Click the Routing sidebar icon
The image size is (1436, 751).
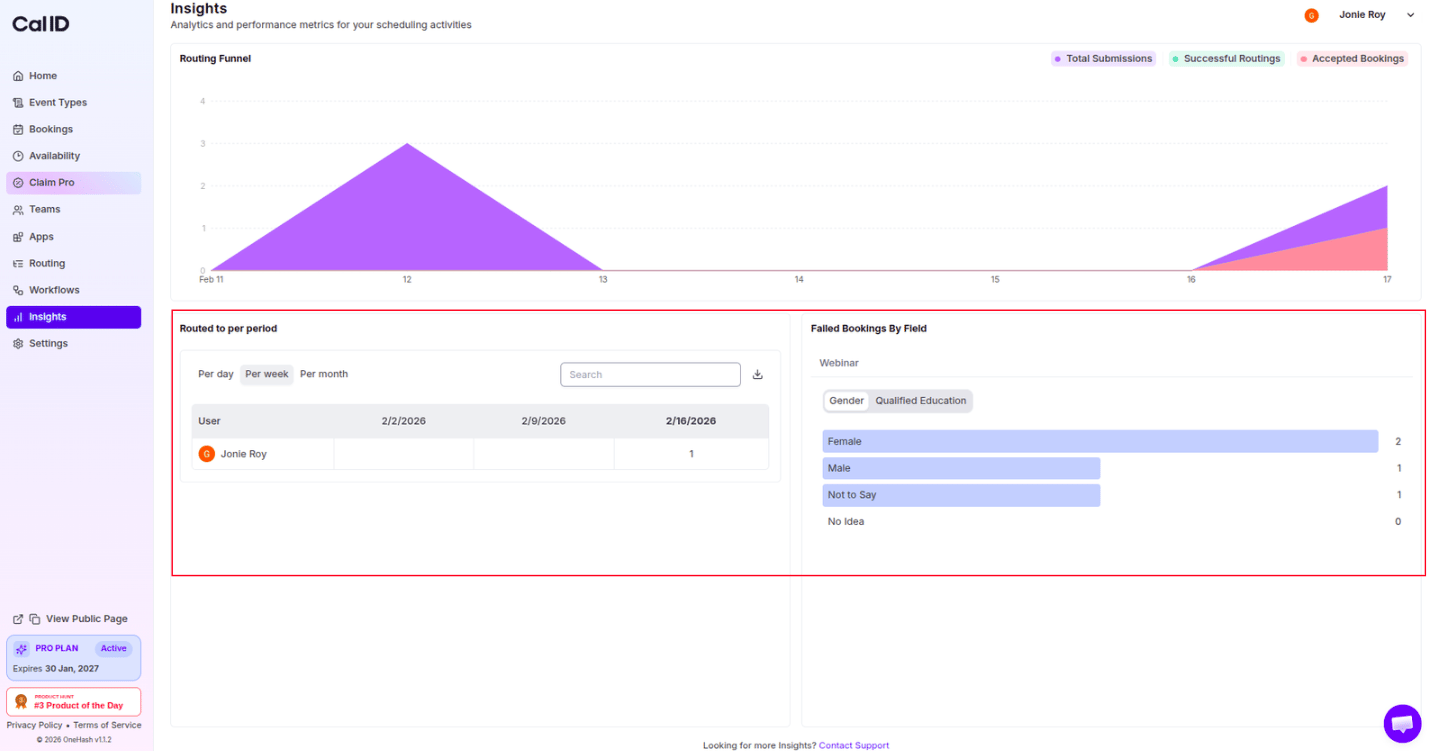[18, 264]
